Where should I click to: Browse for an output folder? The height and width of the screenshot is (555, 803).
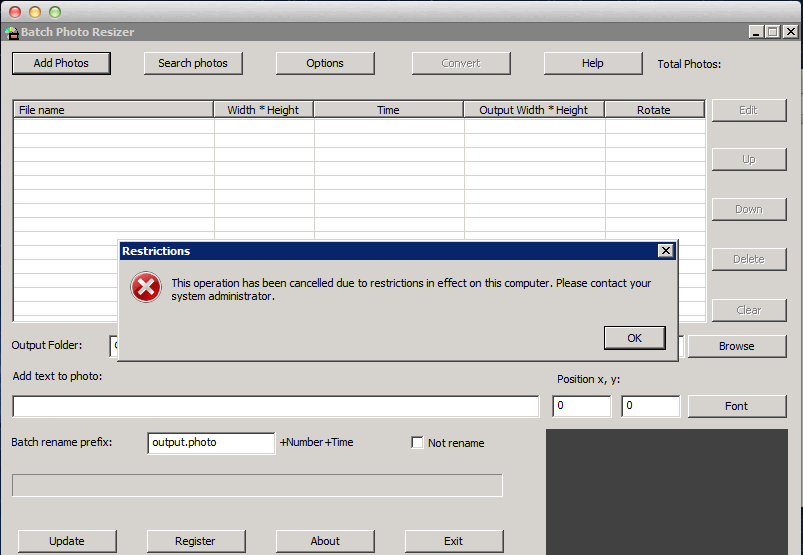click(x=736, y=346)
